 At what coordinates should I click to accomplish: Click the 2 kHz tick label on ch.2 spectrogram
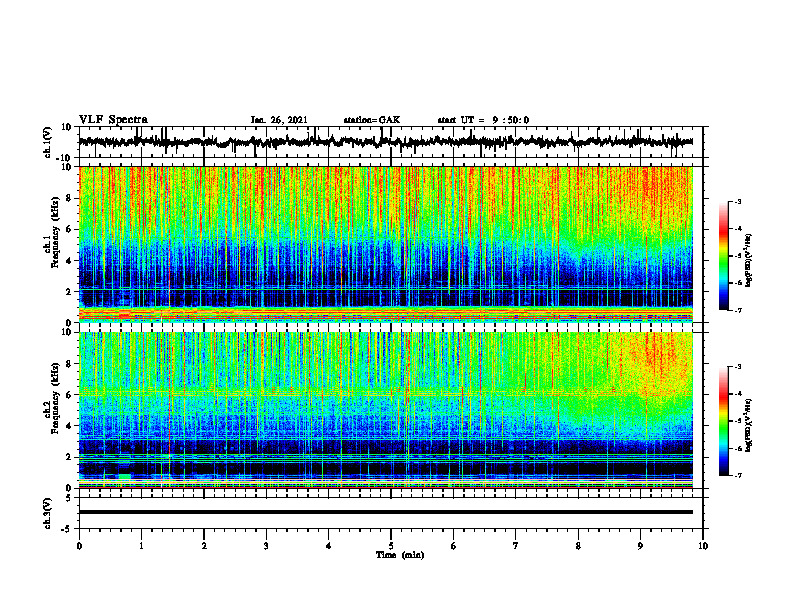(70, 457)
